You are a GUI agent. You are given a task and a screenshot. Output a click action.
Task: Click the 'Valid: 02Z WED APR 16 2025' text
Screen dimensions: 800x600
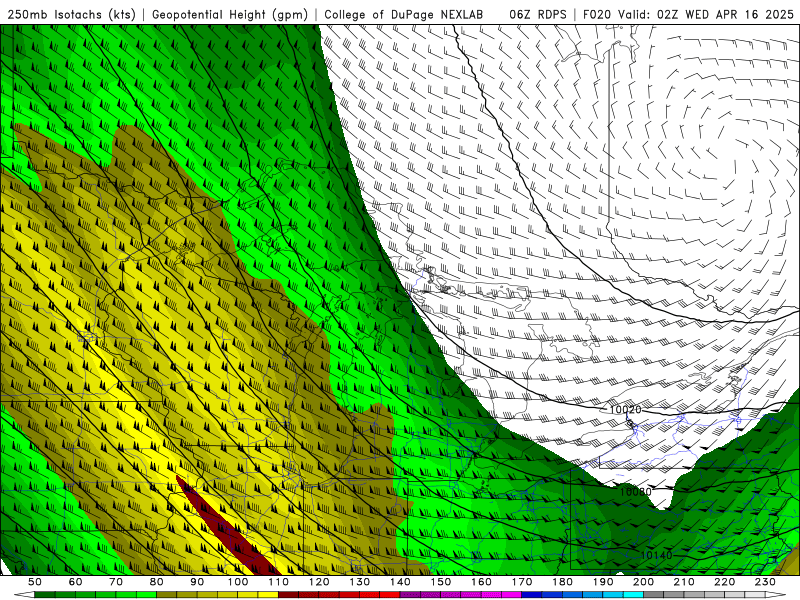(706, 15)
